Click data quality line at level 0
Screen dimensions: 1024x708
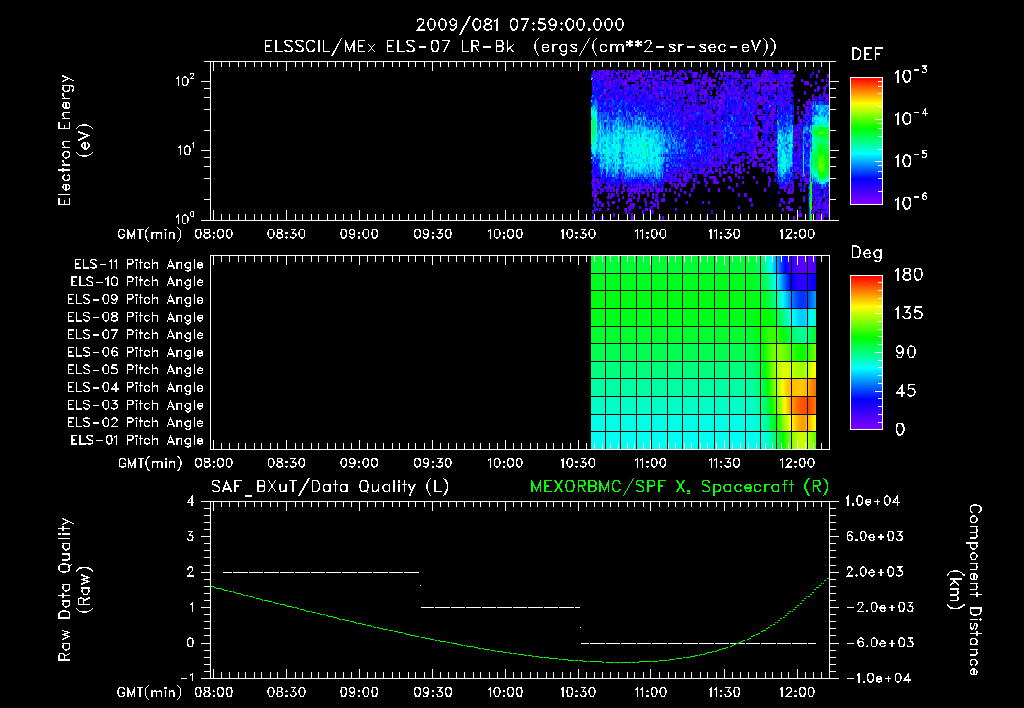coord(699,643)
